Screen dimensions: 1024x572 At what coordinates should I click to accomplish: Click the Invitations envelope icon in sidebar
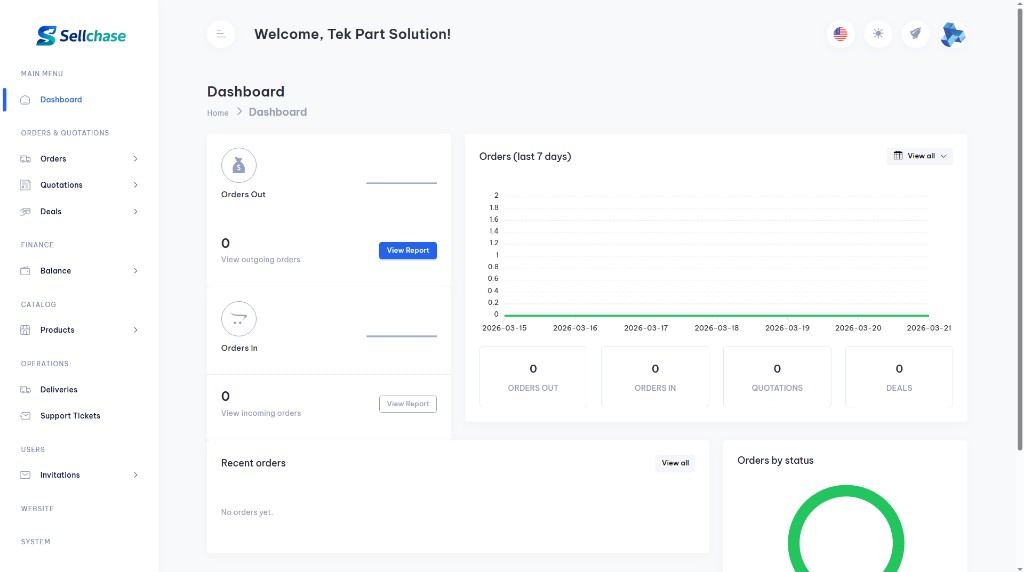(25, 475)
